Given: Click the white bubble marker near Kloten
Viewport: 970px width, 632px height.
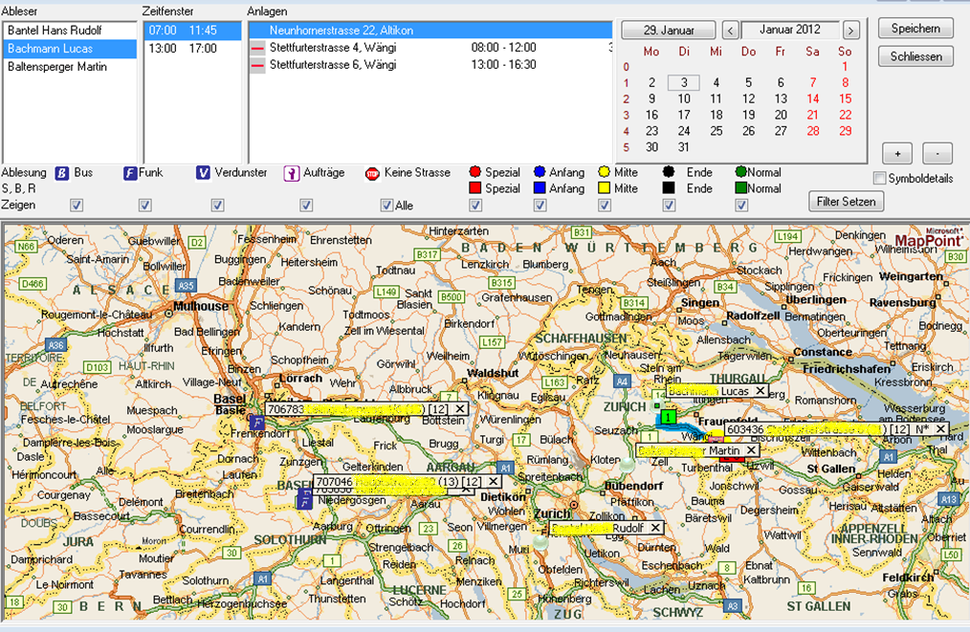Looking at the screenshot, I should click(627, 464).
